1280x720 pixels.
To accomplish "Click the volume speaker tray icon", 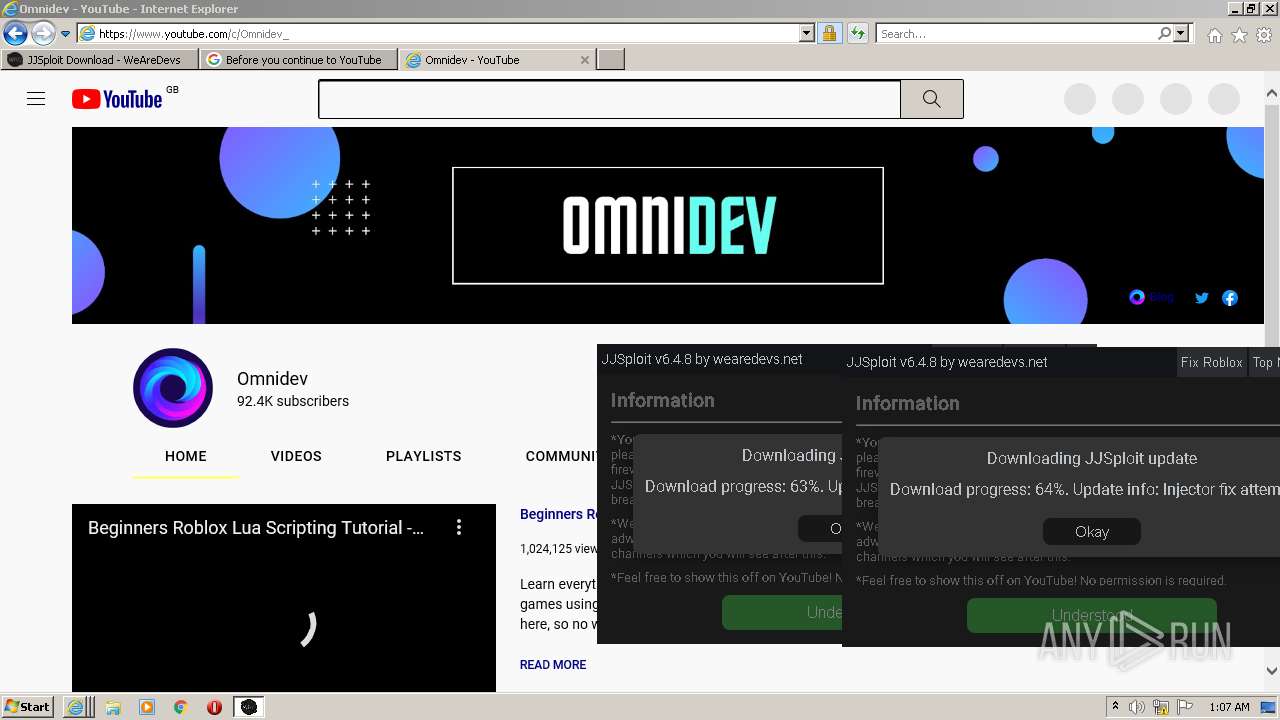I will [x=1138, y=707].
